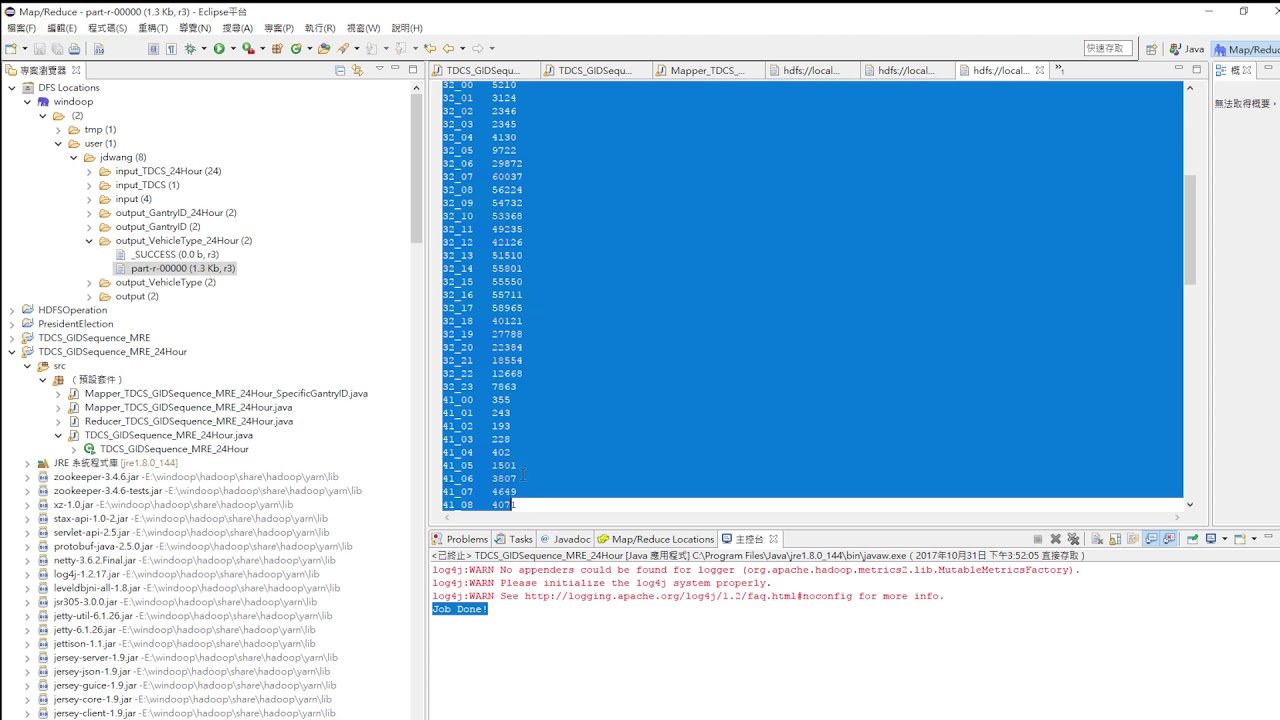Toggle Block Selection Mode toolbar icon
1280x720 pixels.
click(153, 48)
